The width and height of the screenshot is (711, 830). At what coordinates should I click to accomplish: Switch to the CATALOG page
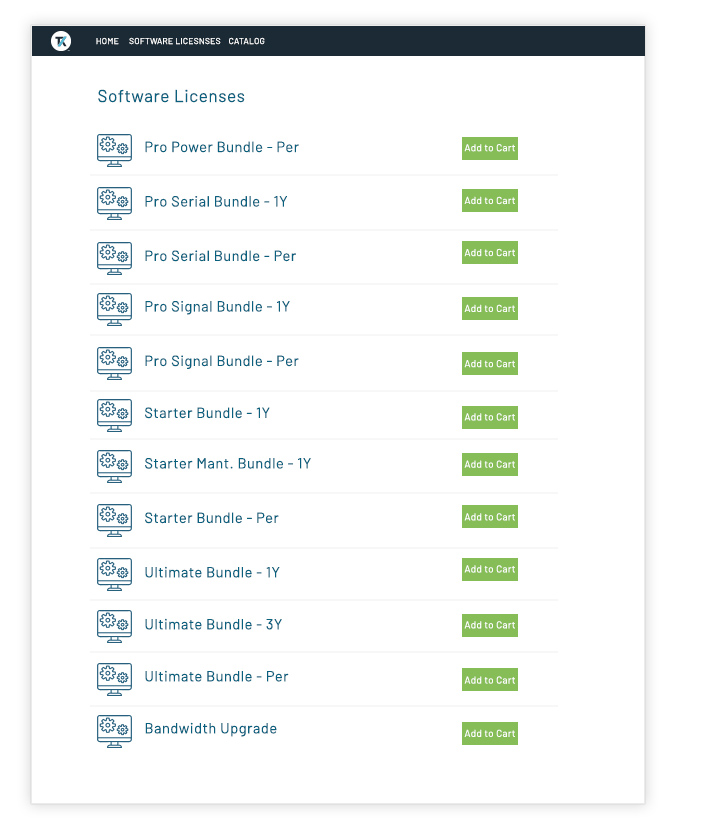click(x=246, y=41)
